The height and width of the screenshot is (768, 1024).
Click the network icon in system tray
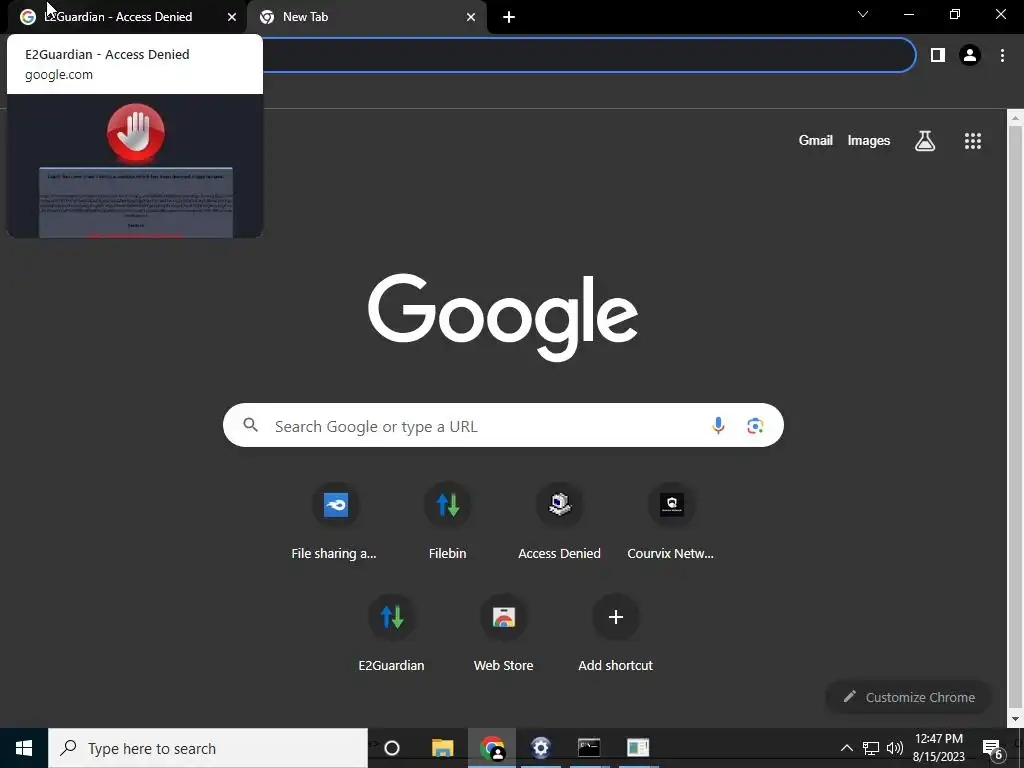(871, 748)
